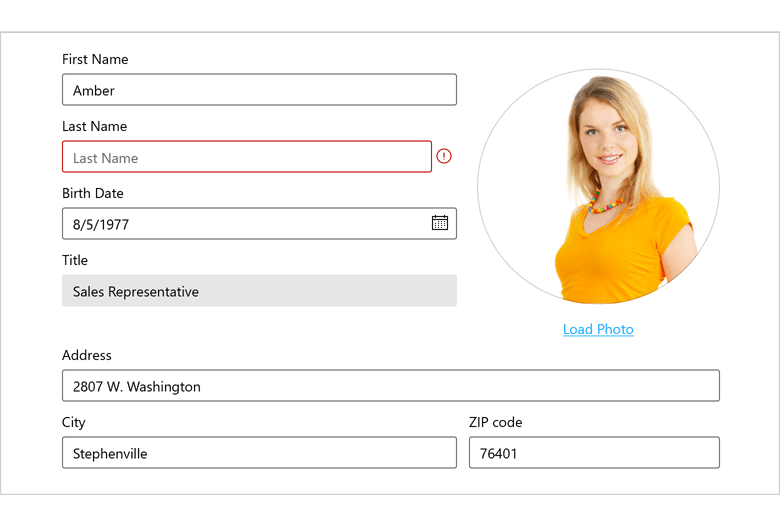This screenshot has height=527, width=780.
Task: Click the Address label
Action: click(87, 355)
